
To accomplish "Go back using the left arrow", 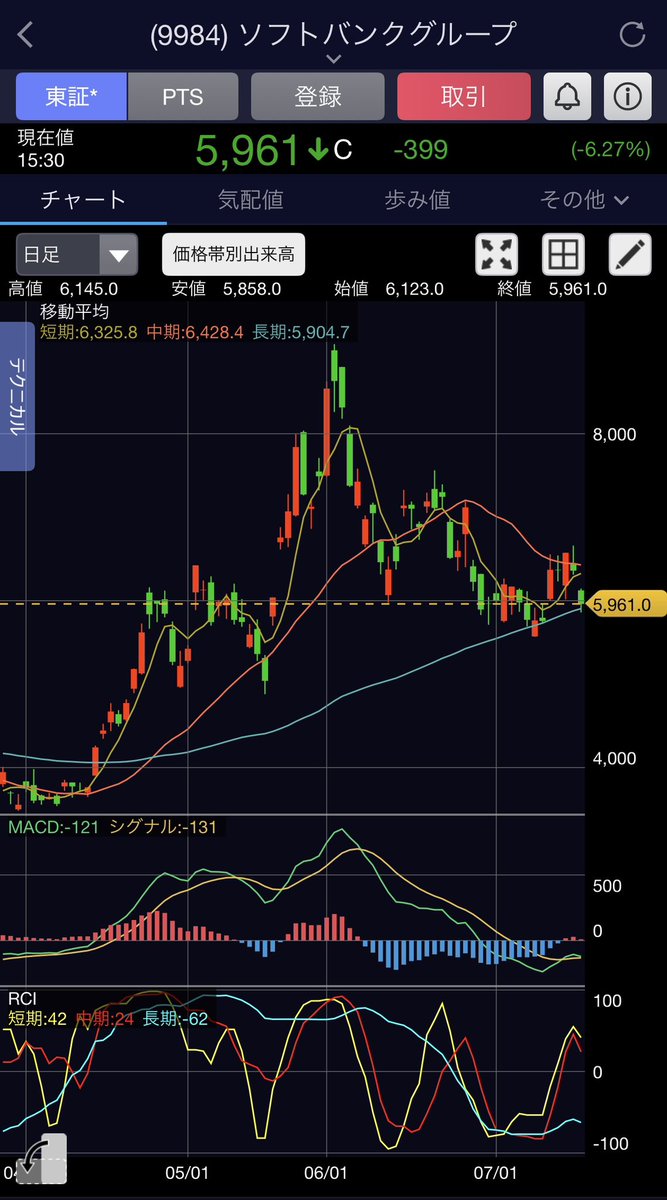I will click(x=26, y=34).
